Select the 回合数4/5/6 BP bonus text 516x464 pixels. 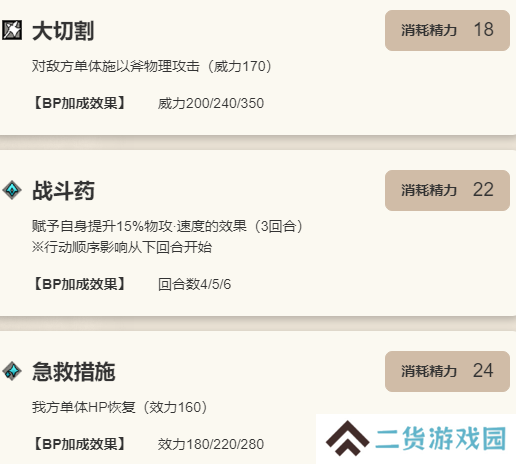point(194,284)
